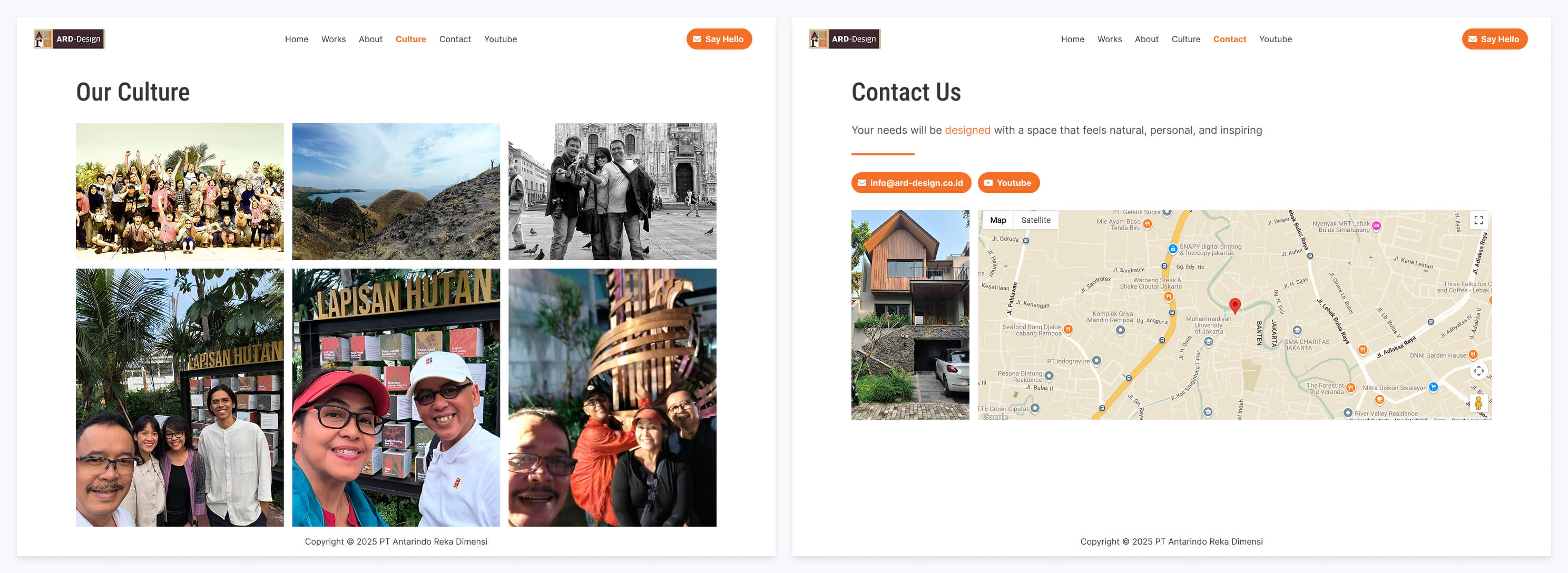Click the orange Youtube button below tagline
The image size is (1568, 573).
tap(1008, 182)
